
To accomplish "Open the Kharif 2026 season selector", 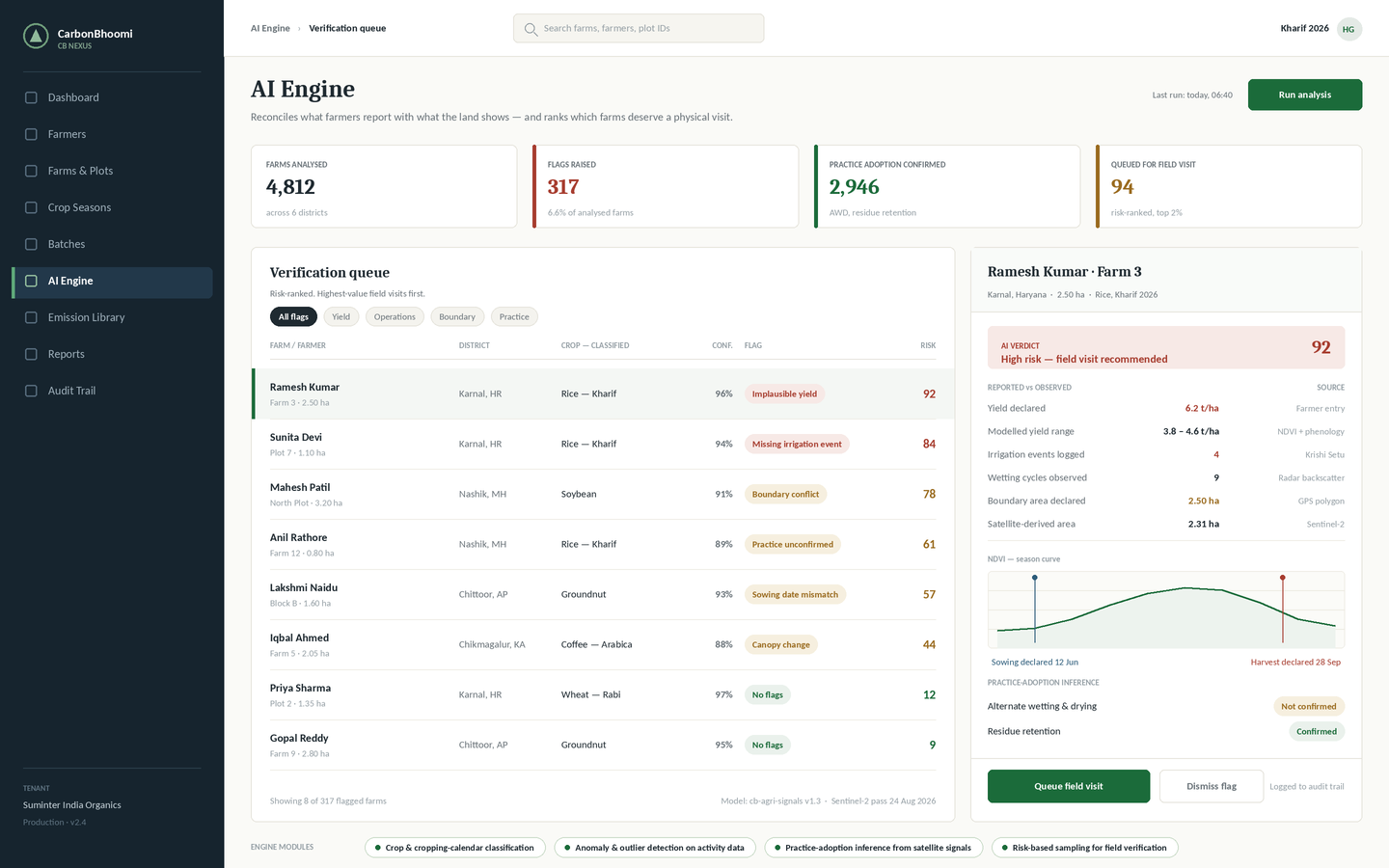I will [1304, 28].
